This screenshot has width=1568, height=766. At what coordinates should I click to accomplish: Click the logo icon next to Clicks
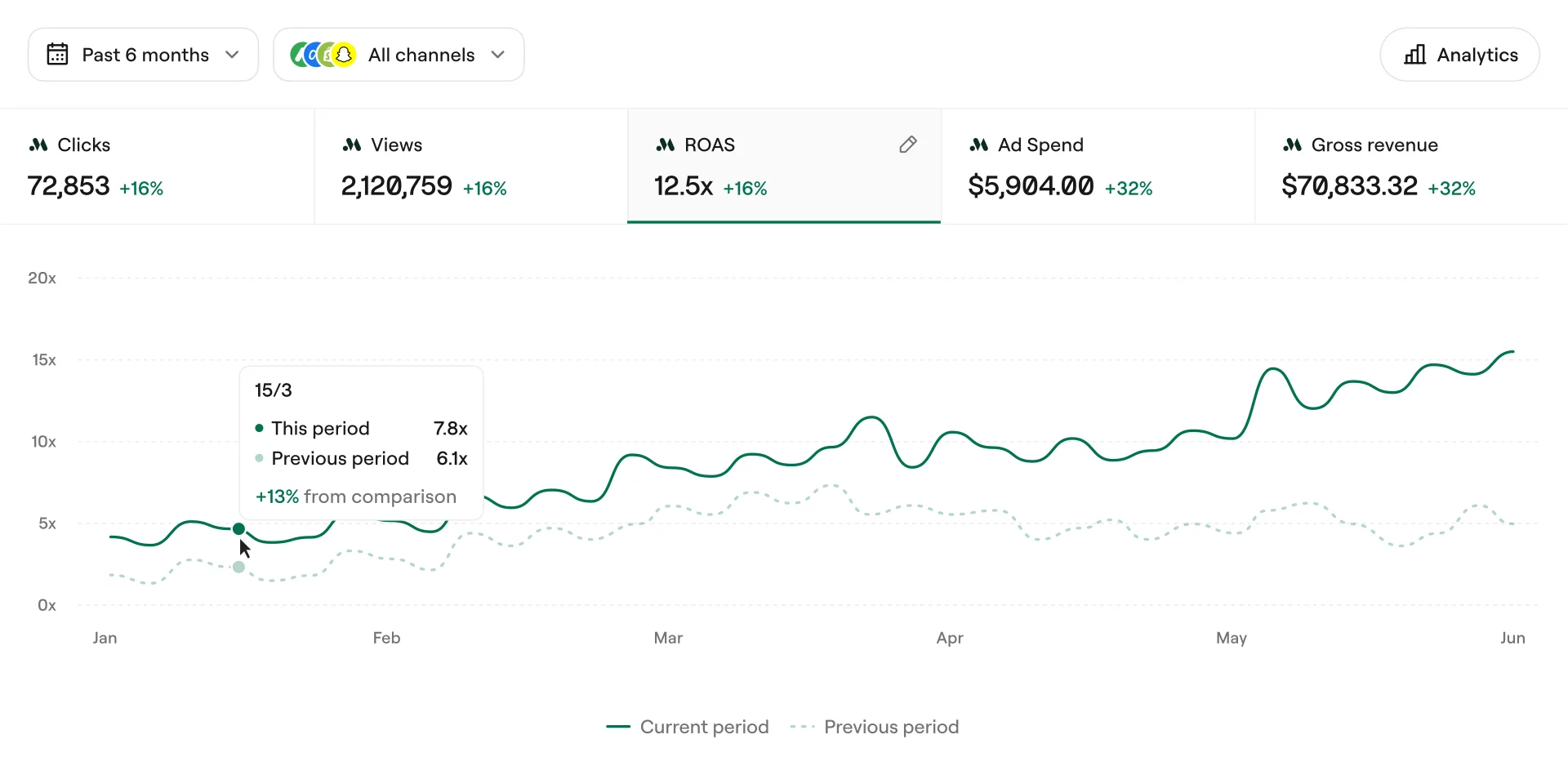(x=38, y=145)
